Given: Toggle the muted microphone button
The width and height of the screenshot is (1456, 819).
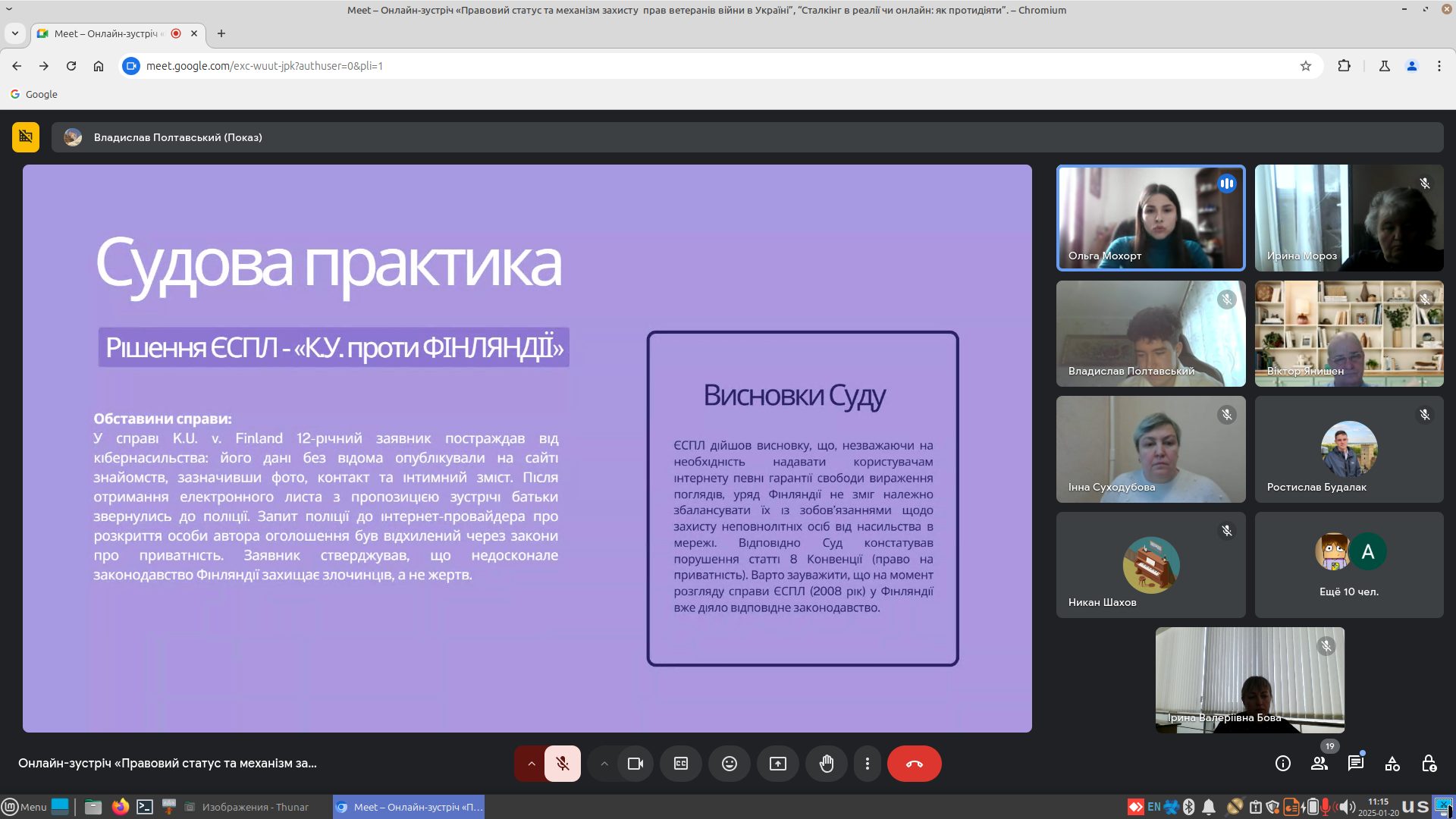Looking at the screenshot, I should 562,764.
